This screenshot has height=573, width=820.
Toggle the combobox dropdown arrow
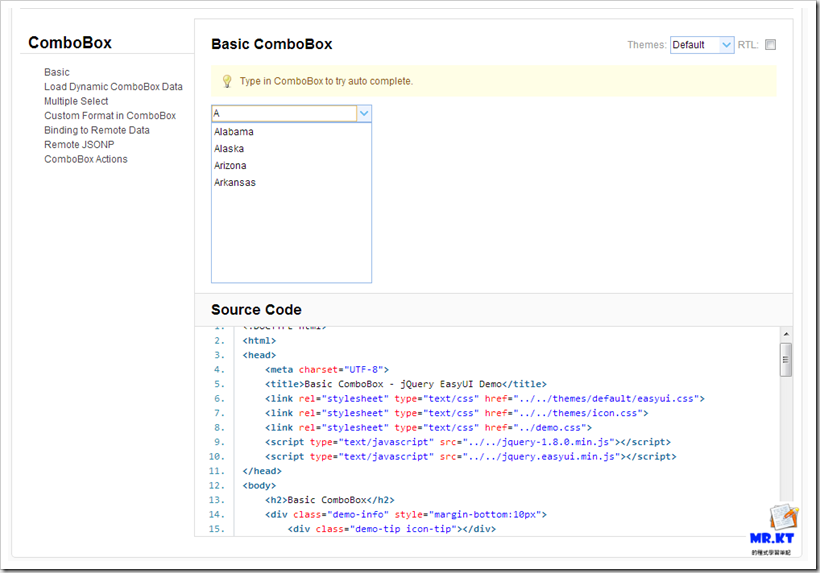click(364, 113)
